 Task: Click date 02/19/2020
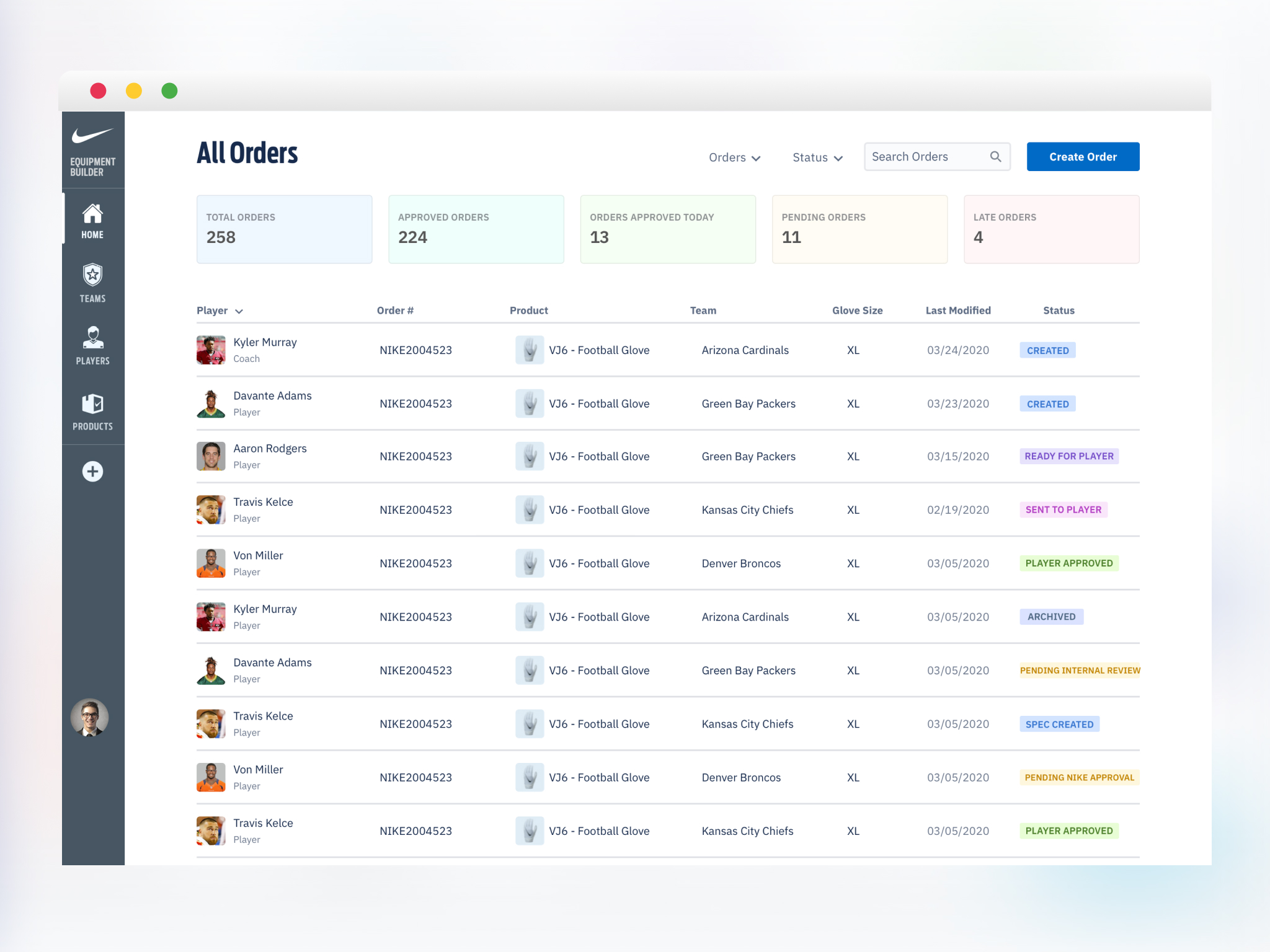click(957, 510)
